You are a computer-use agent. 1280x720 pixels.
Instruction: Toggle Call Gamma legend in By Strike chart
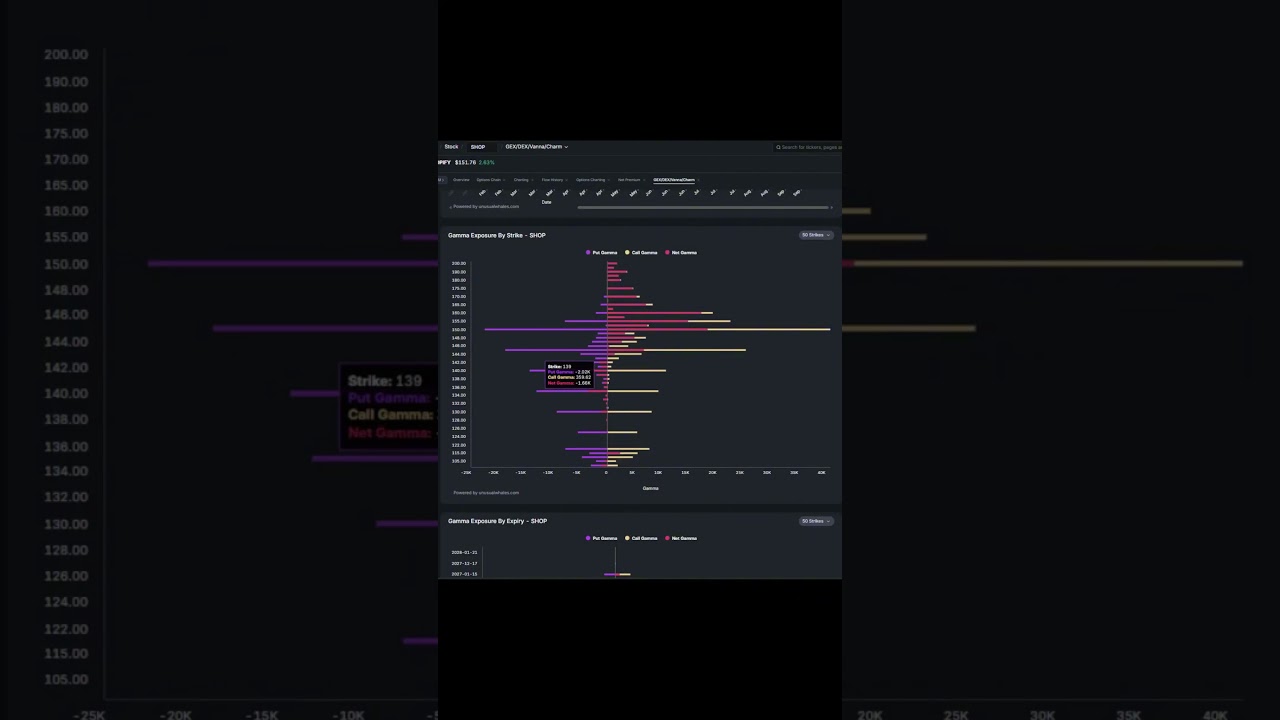point(642,253)
